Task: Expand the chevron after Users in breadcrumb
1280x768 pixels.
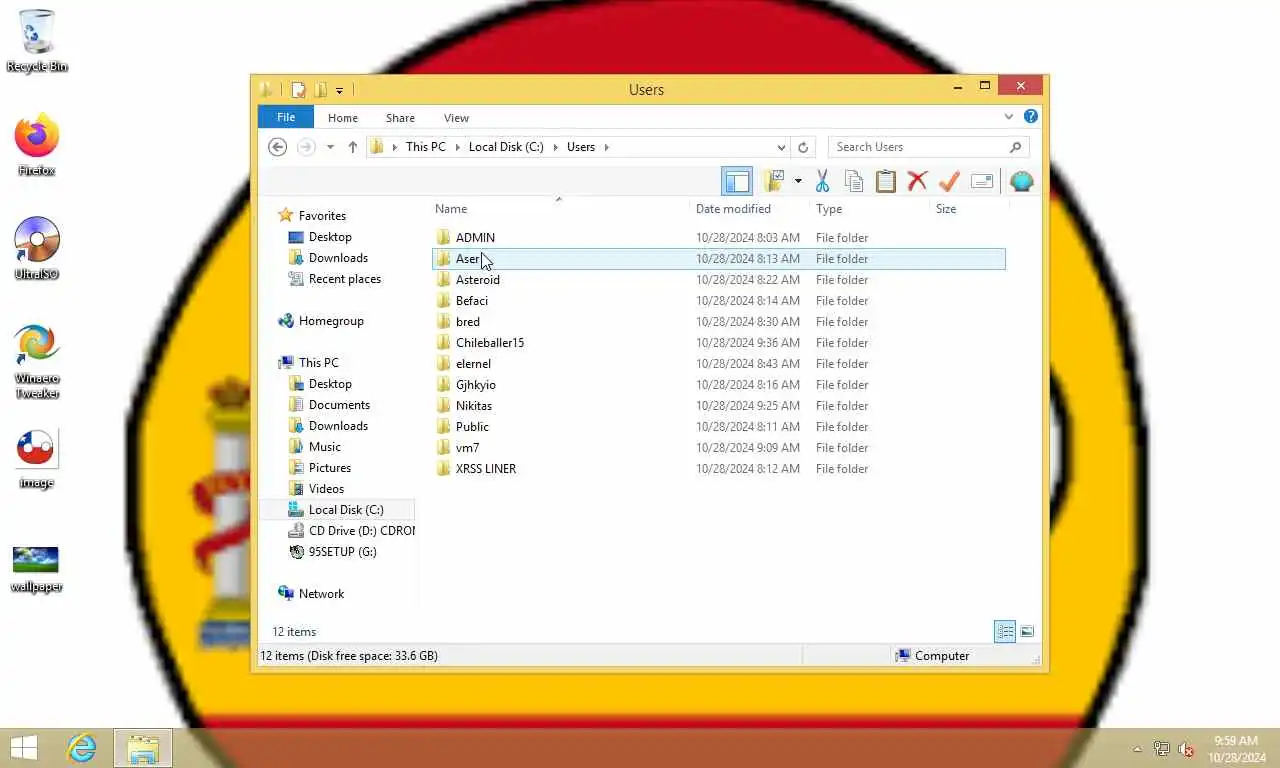Action: click(606, 147)
